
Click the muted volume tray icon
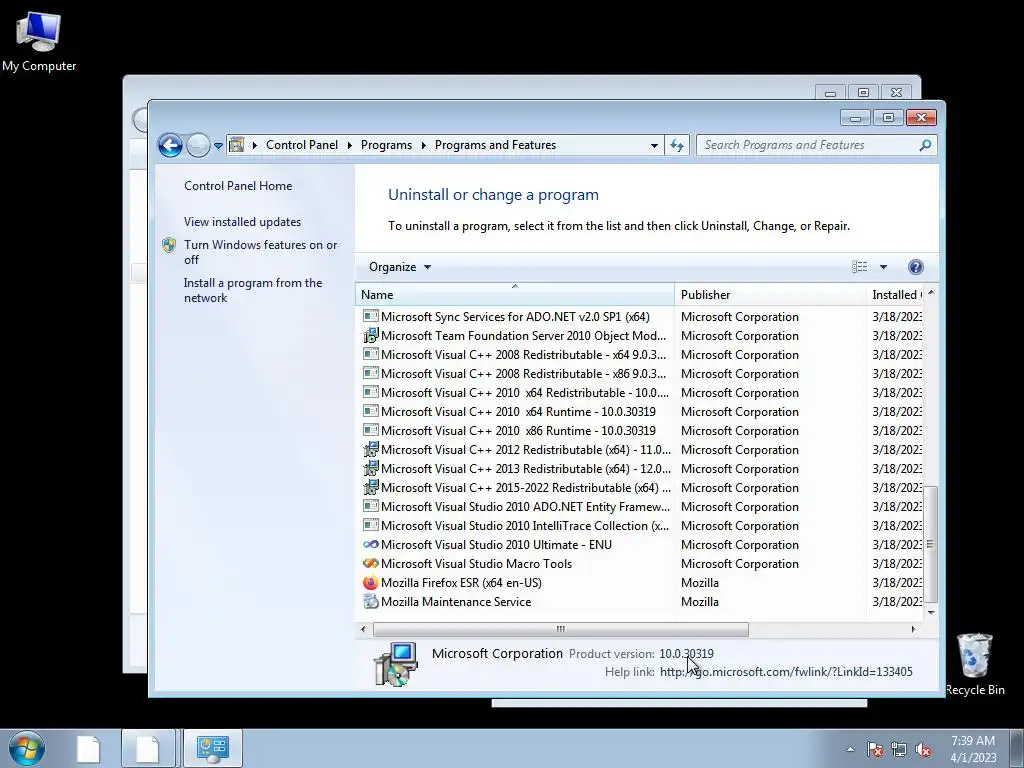[x=923, y=749]
